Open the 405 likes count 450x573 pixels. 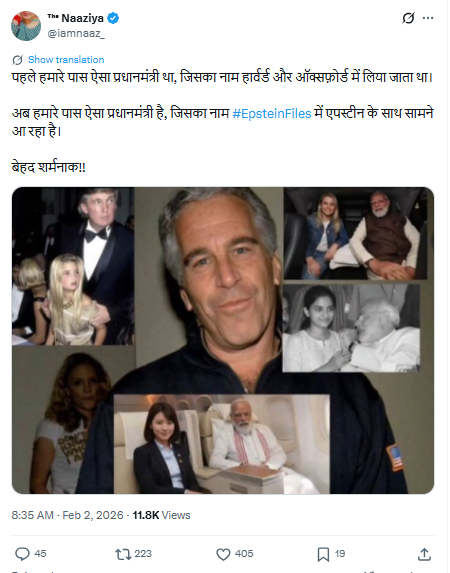click(x=244, y=554)
